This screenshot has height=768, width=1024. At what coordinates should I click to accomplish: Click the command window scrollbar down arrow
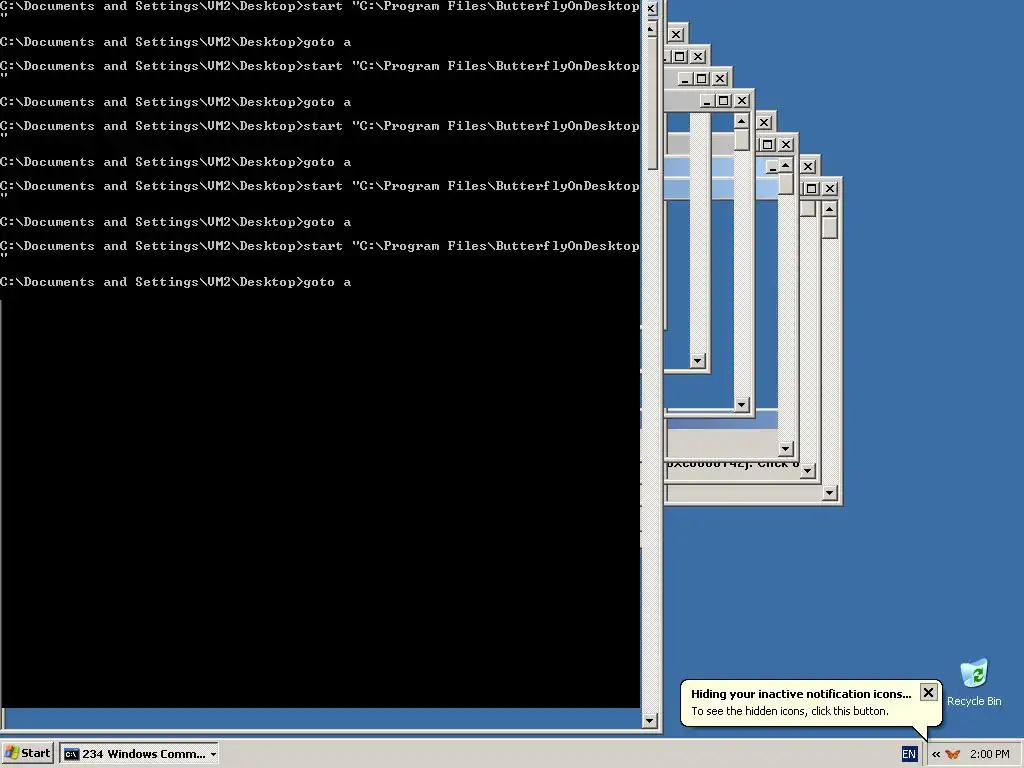pyautogui.click(x=649, y=721)
